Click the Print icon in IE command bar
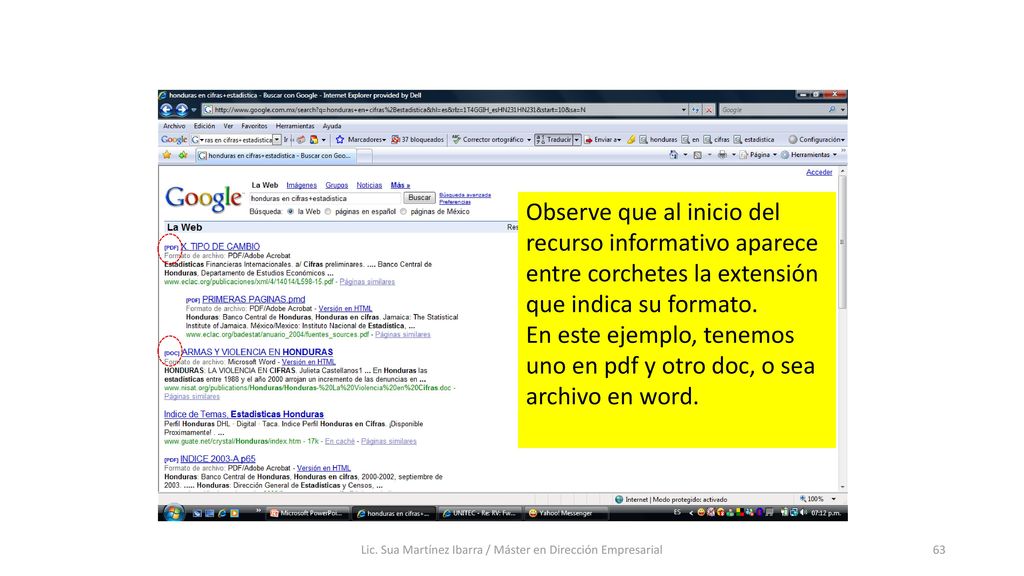The width and height of the screenshot is (1024, 576). tap(722, 155)
